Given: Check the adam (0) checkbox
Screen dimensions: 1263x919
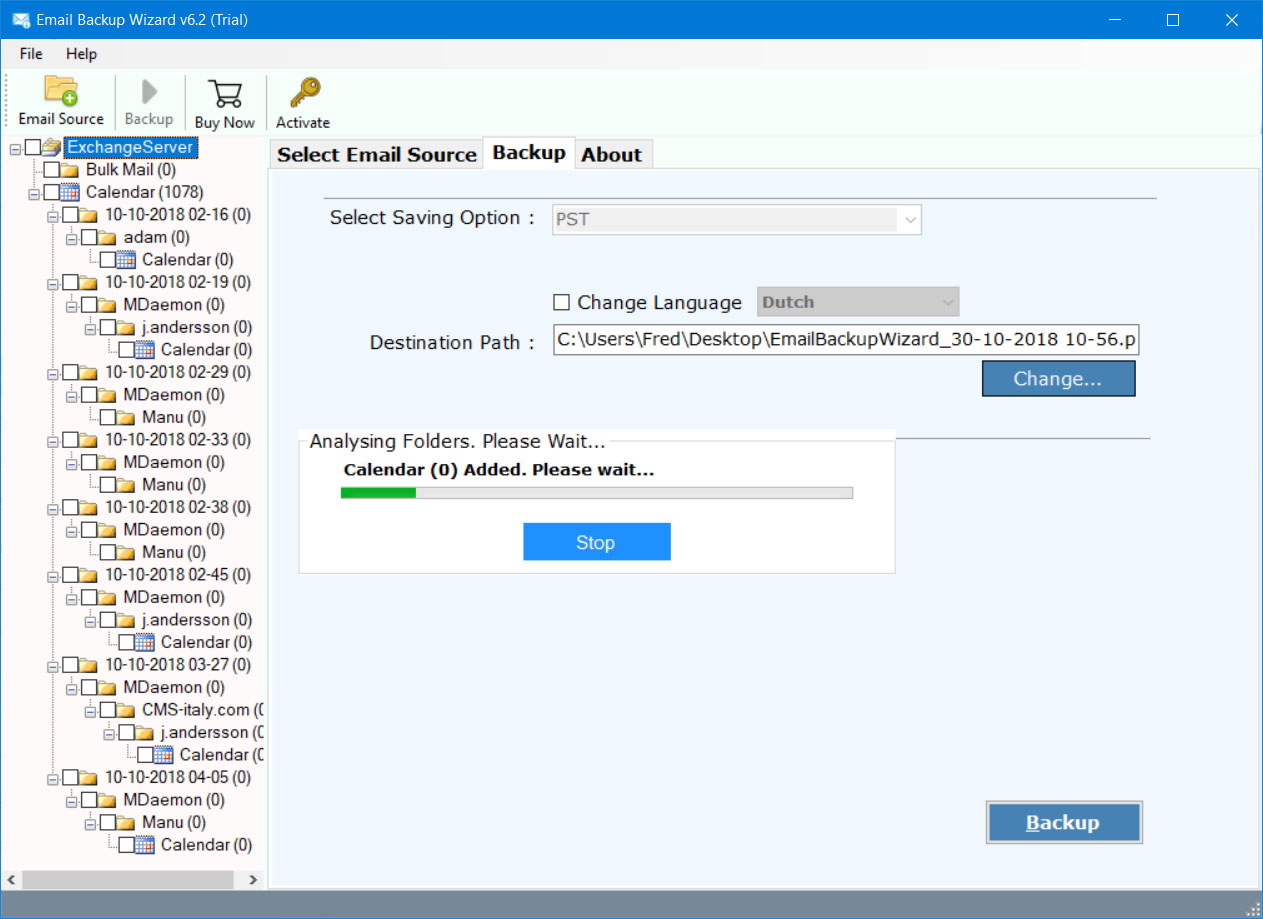Looking at the screenshot, I should 89,238.
